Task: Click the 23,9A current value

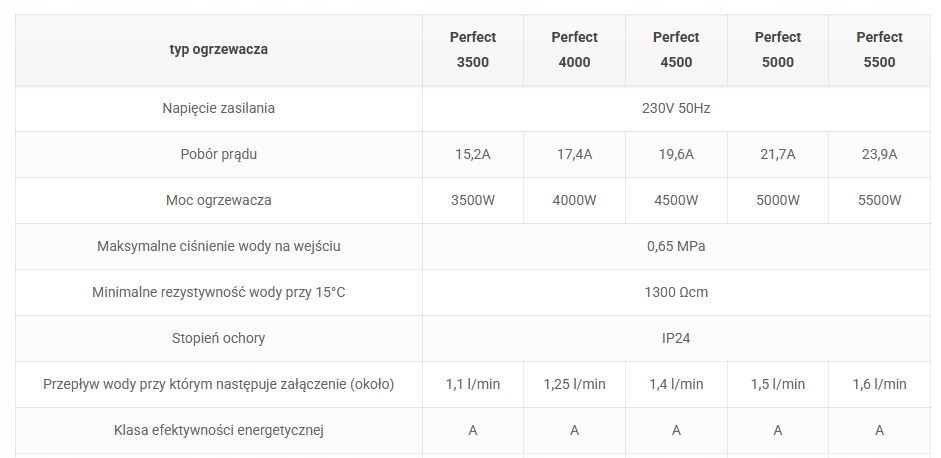Action: (879, 154)
